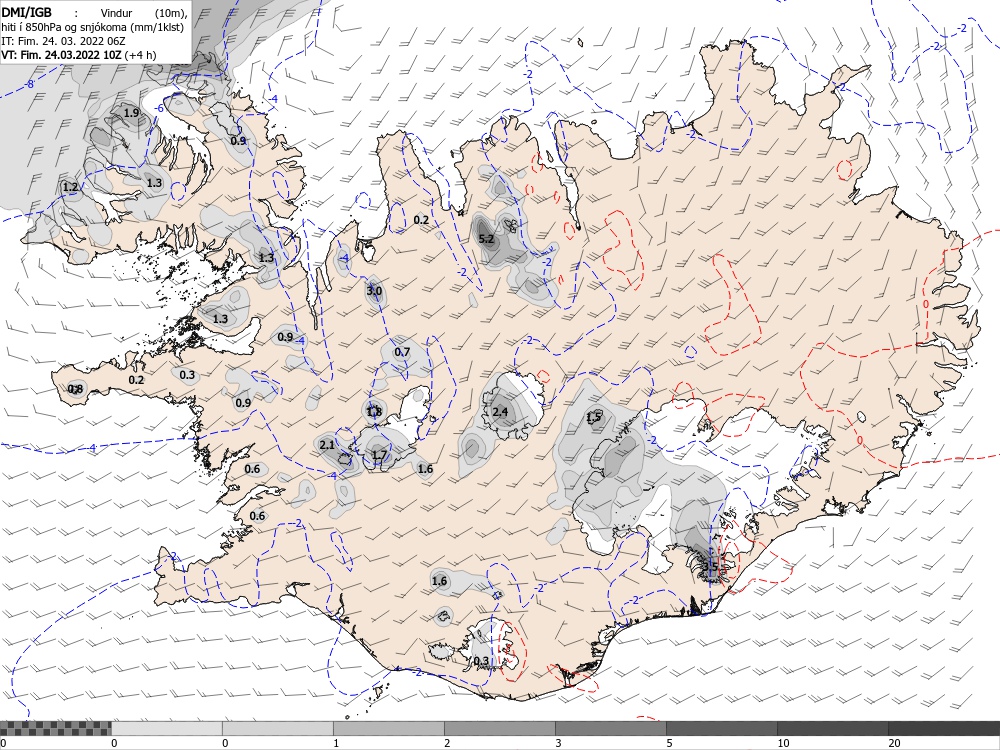Click the legend scale label 1
The width and height of the screenshot is (1000, 750).
tap(336, 743)
